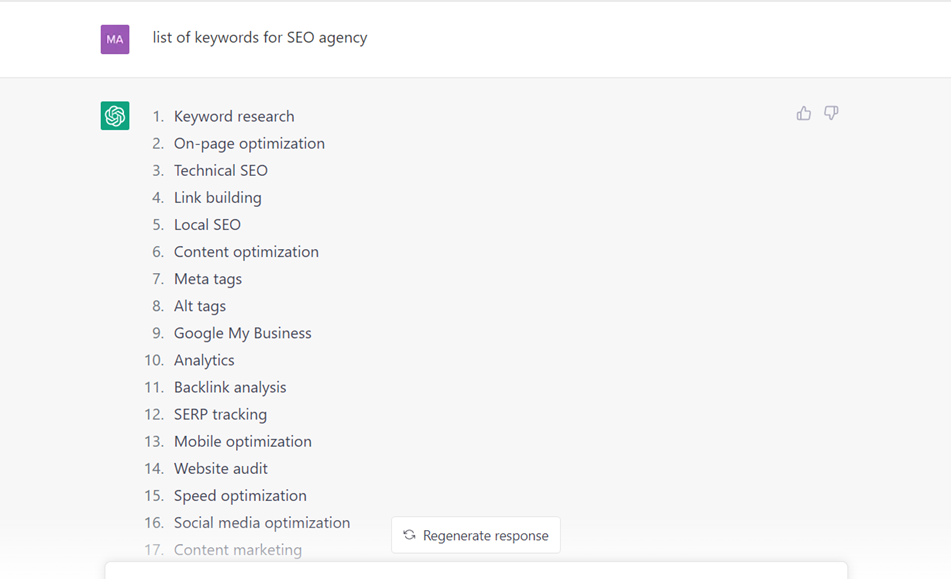The image size is (951, 579).
Task: Click the "Technical SEO" list item
Action: coord(221,171)
